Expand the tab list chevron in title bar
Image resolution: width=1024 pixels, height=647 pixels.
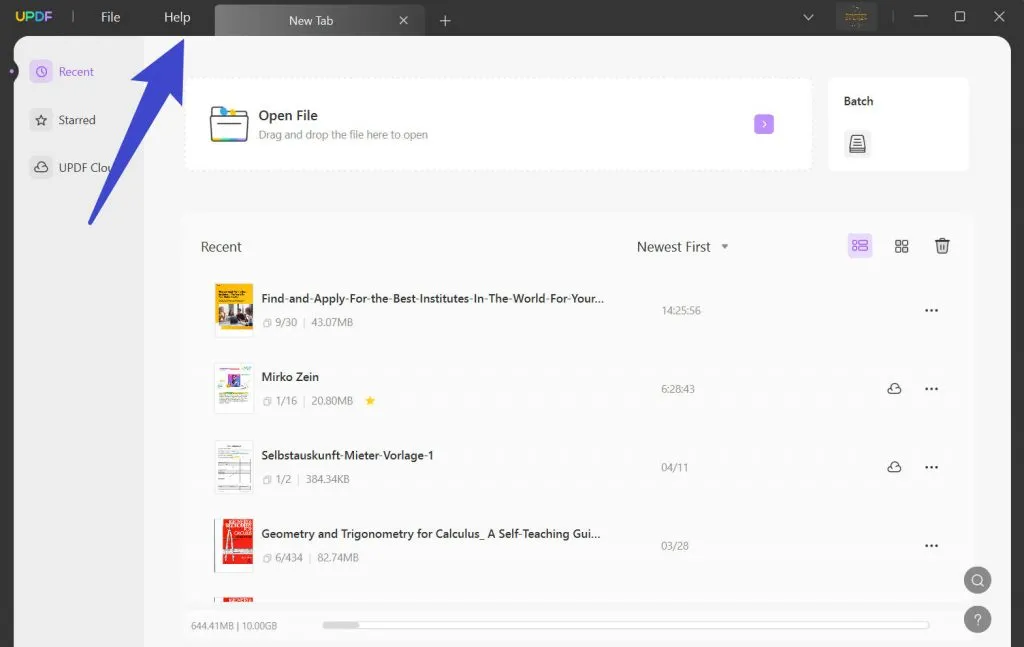(808, 17)
